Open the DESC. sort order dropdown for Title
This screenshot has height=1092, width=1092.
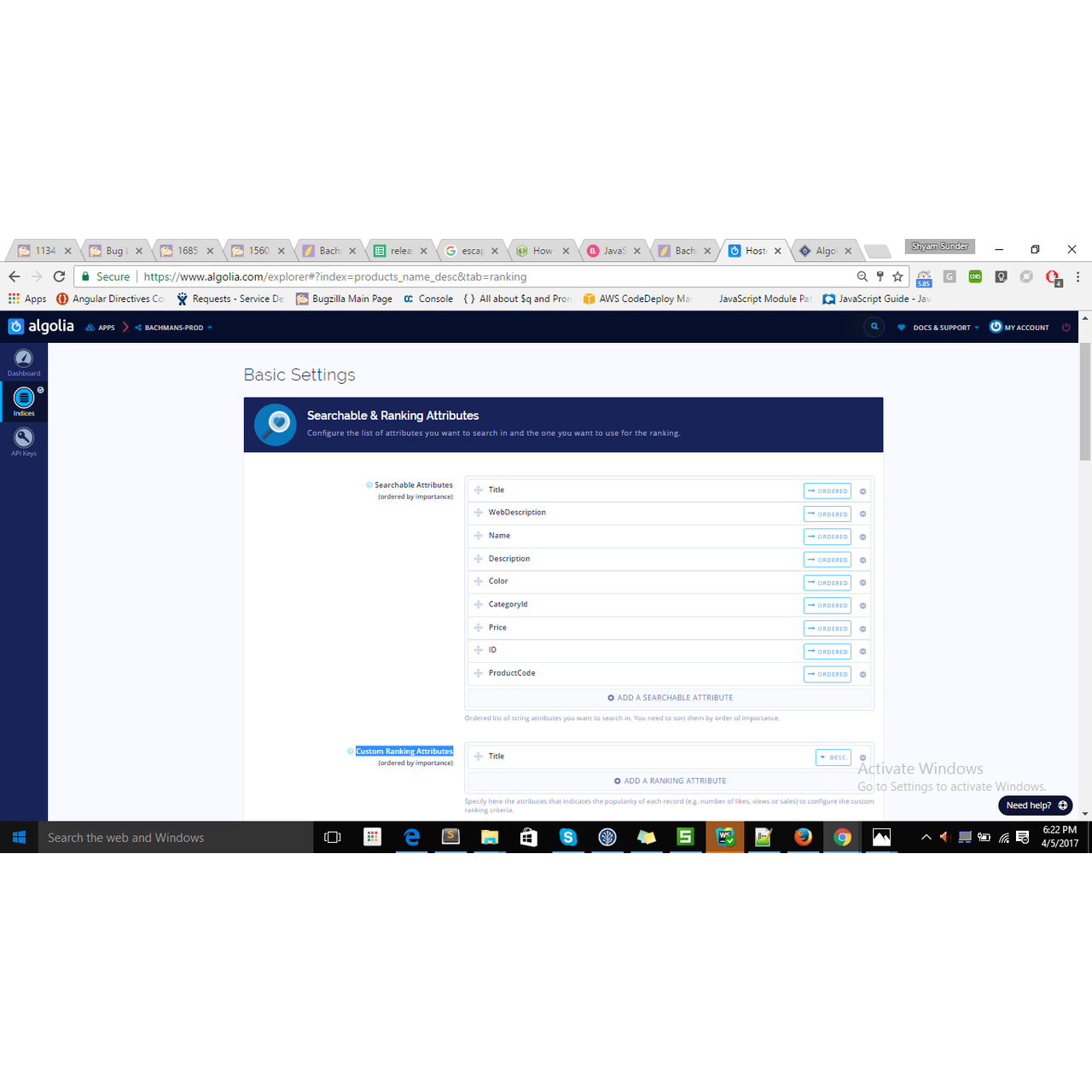point(833,757)
